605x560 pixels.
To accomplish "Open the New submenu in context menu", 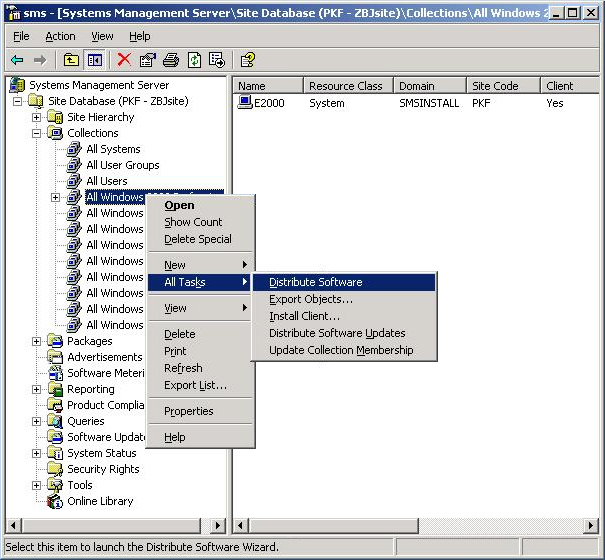I will click(200, 265).
